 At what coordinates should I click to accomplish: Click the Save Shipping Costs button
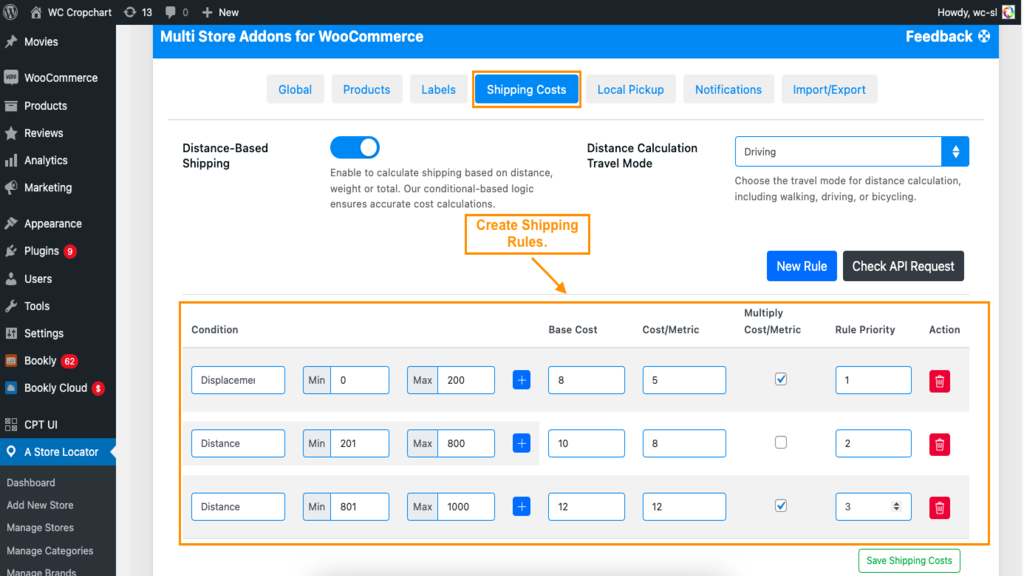(909, 560)
